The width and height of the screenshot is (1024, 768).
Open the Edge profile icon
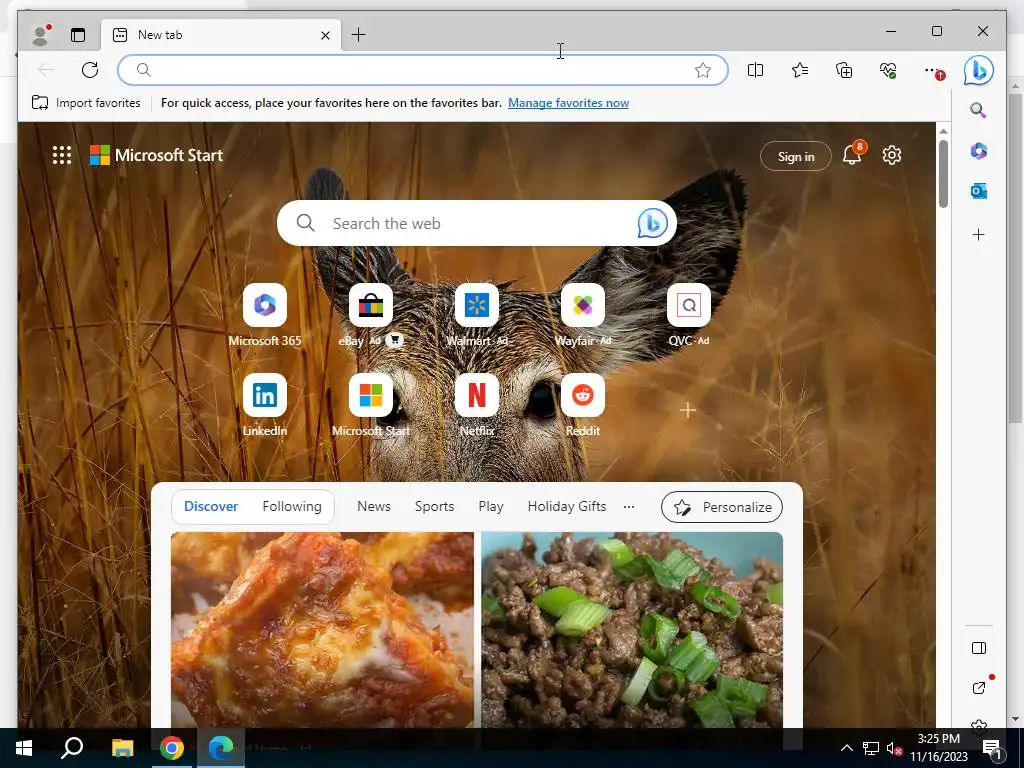click(x=41, y=35)
